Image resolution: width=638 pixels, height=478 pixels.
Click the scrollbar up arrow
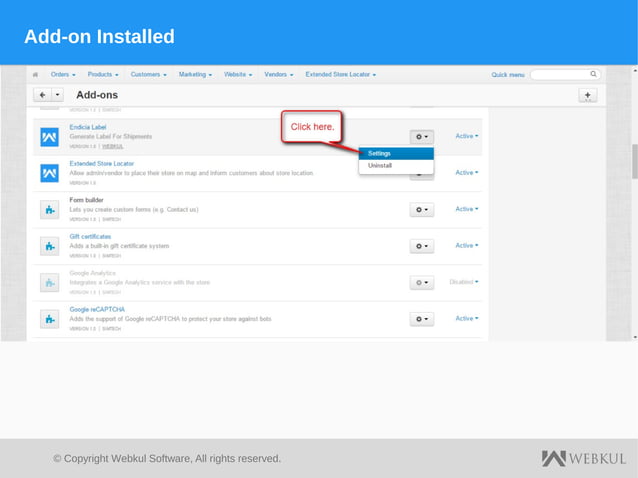(x=635, y=70)
